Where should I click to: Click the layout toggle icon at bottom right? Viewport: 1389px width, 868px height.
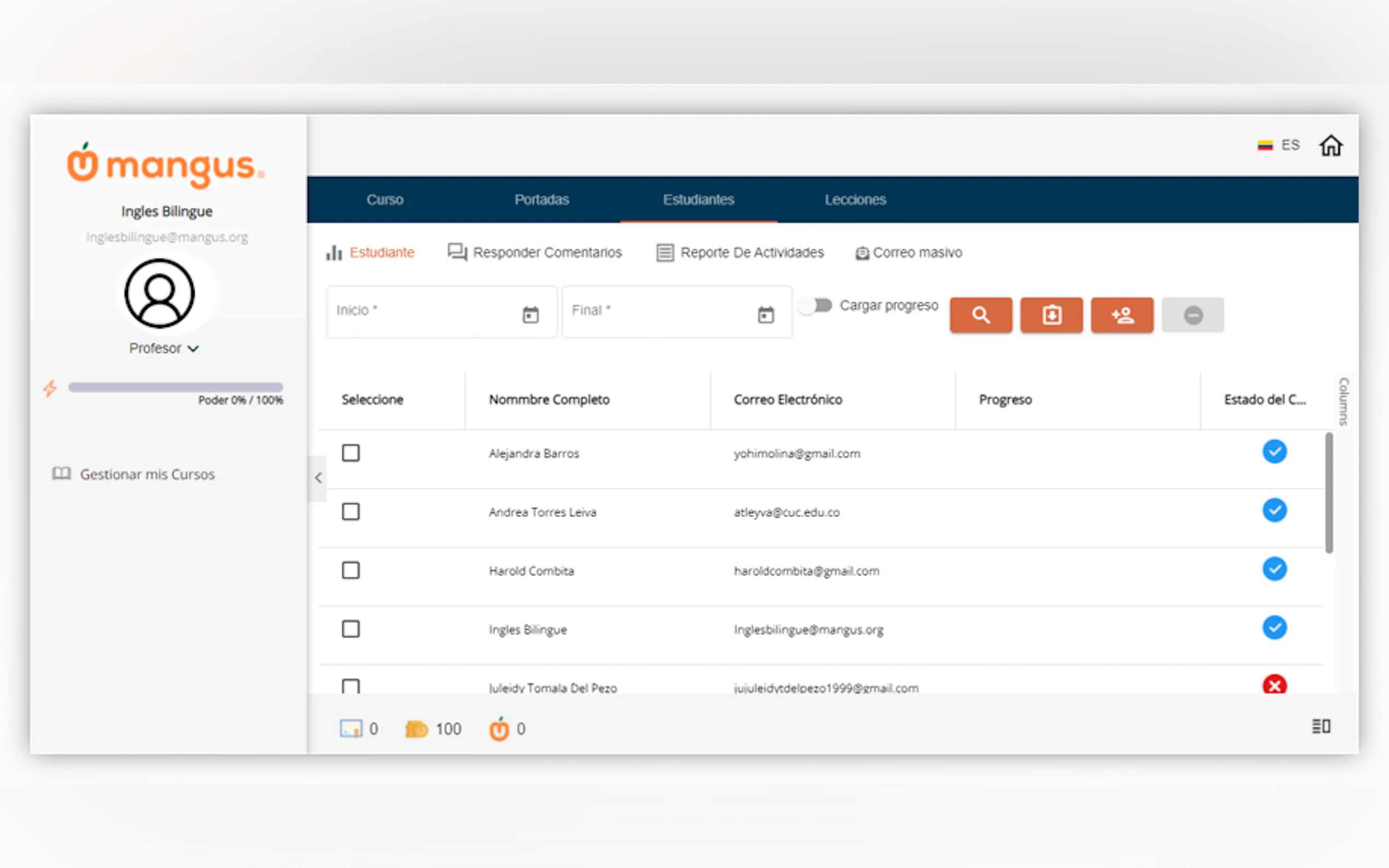click(1321, 726)
